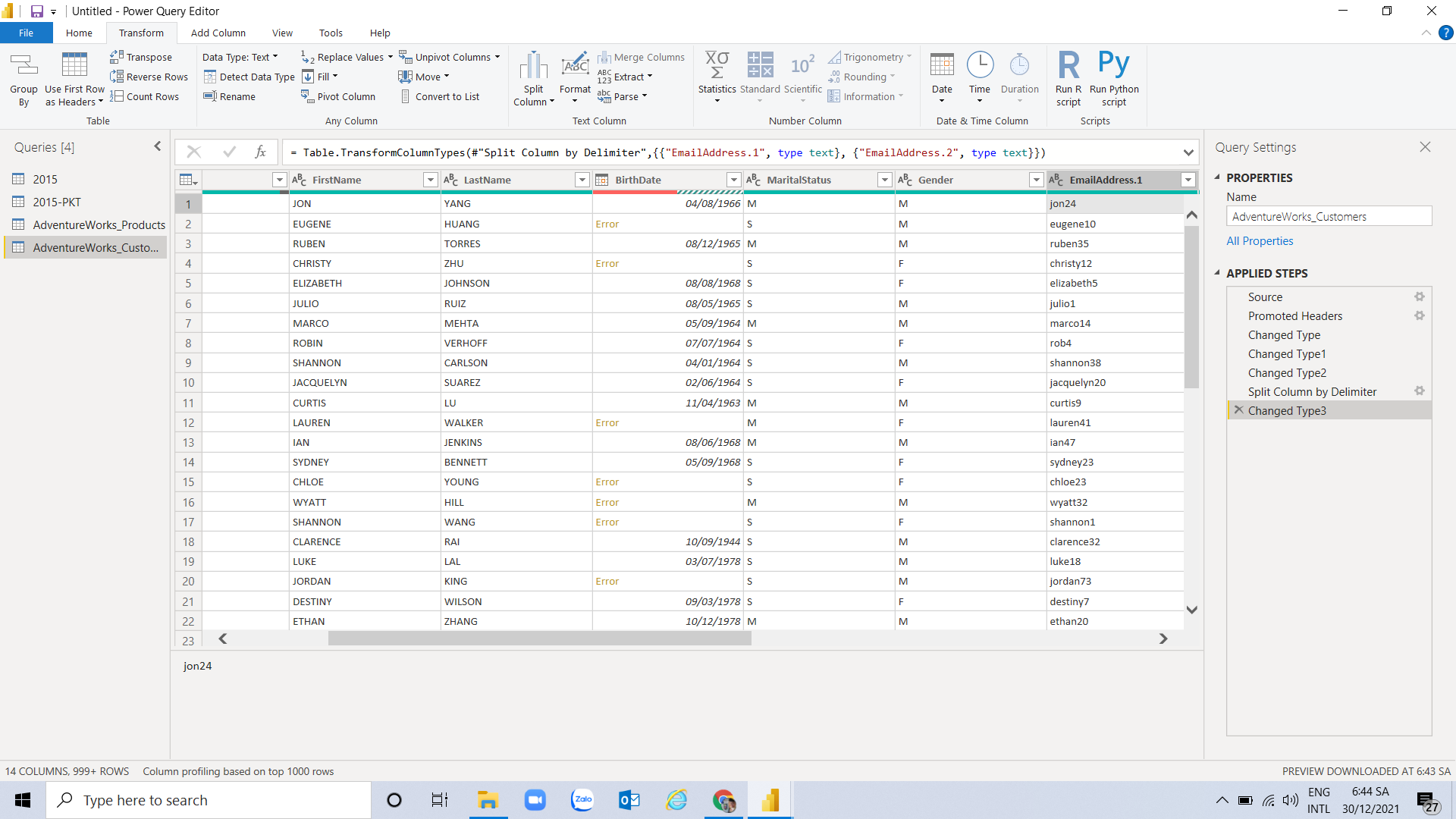1456x819 pixels.
Task: Click Count Rows tool
Action: click(144, 96)
